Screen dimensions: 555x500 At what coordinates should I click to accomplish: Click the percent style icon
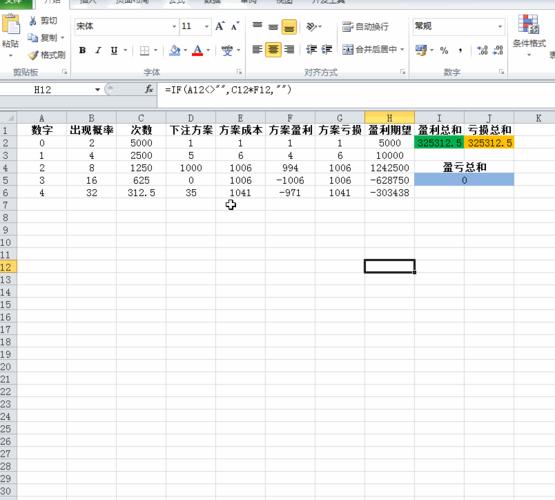point(444,51)
